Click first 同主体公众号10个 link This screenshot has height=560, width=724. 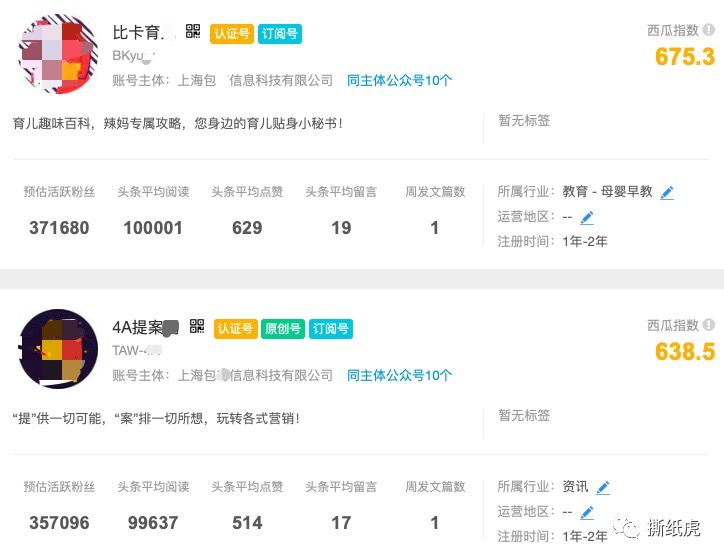click(399, 80)
